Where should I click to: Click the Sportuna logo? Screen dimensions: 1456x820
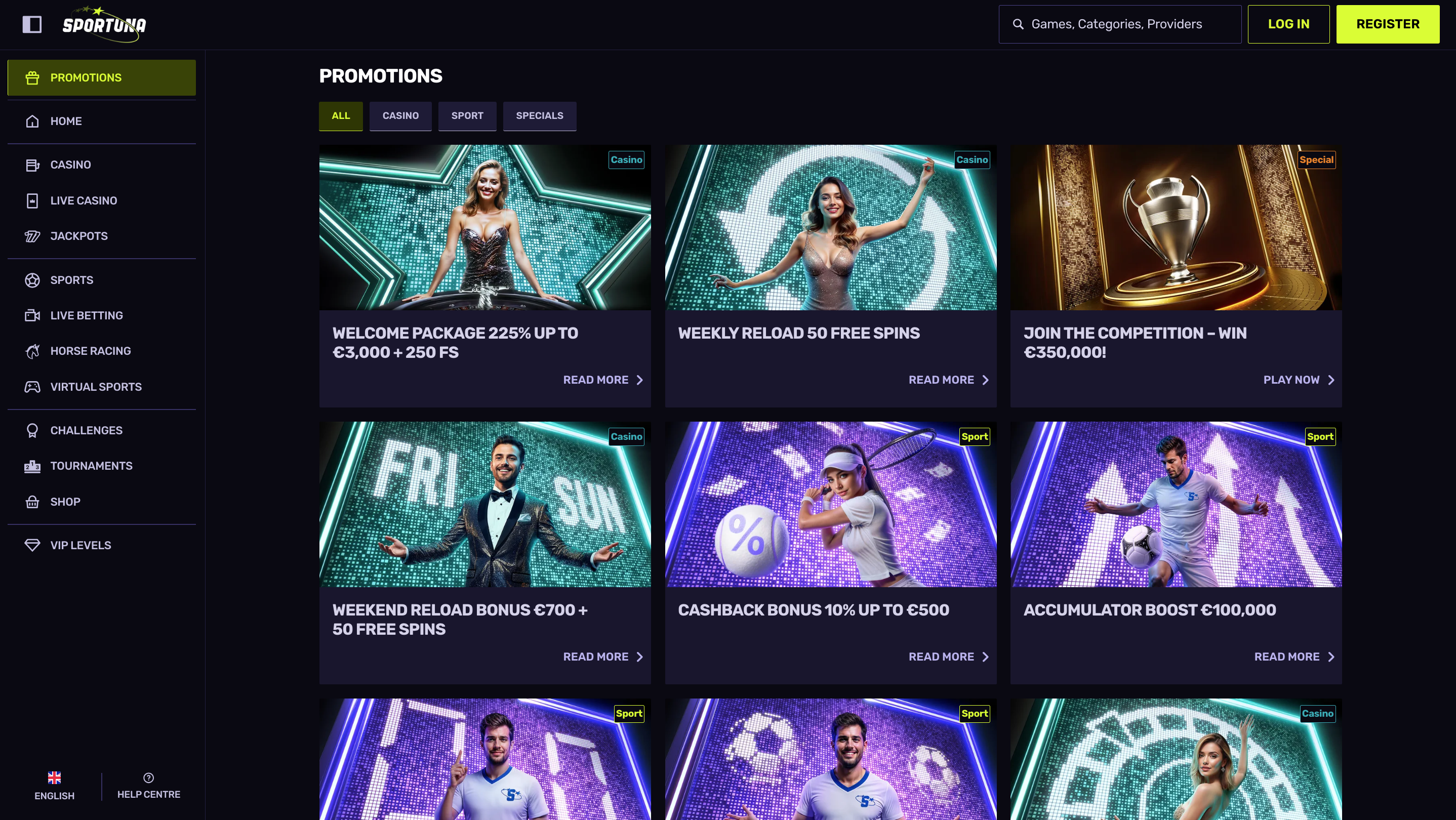pos(104,24)
